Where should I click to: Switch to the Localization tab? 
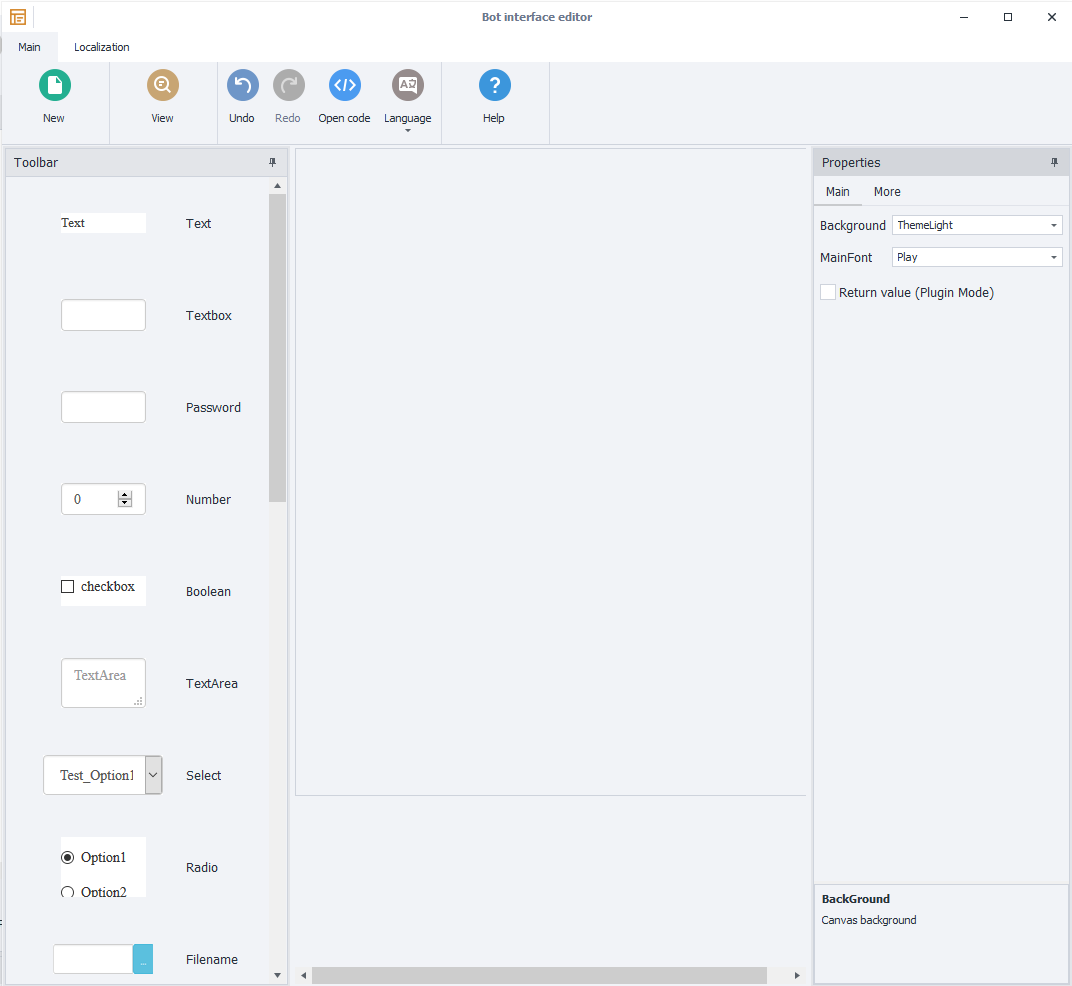click(x=101, y=47)
